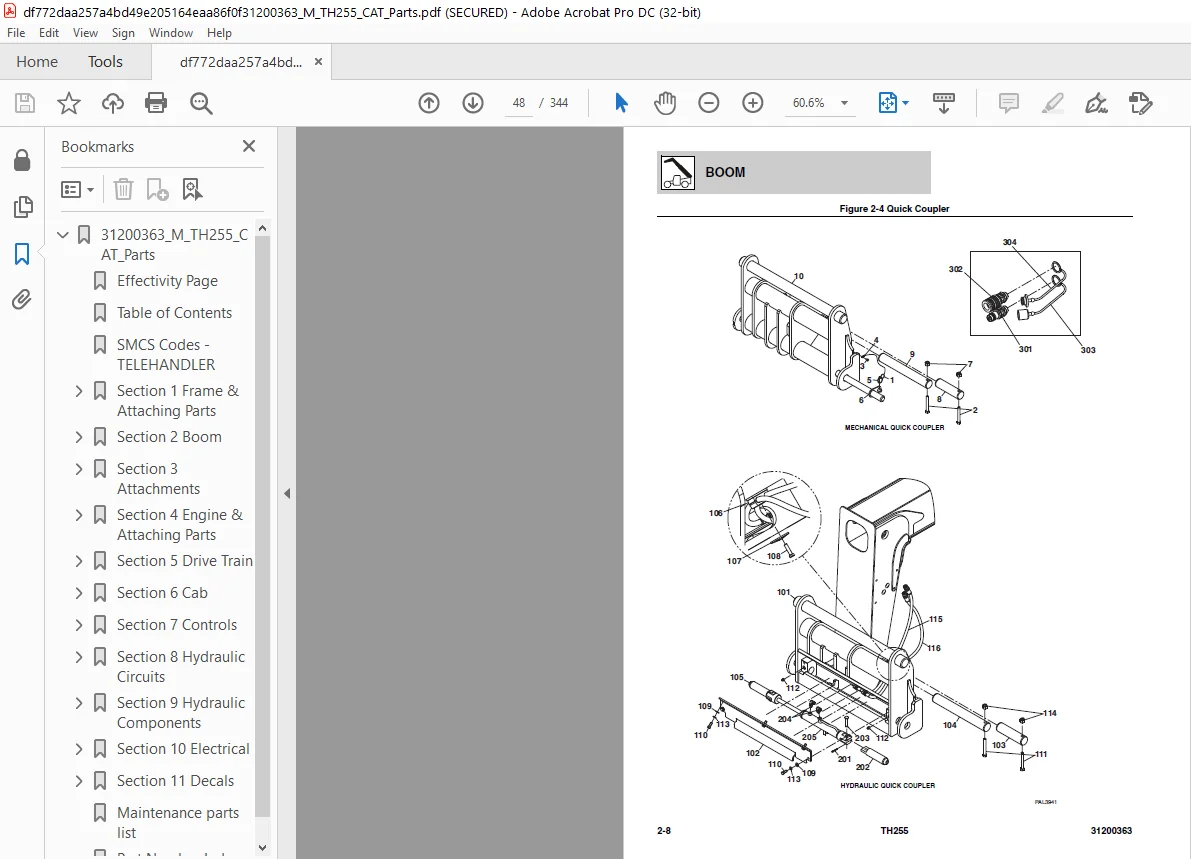This screenshot has width=1191, height=859.
Task: Select the highlight text pen tool
Action: point(1053,103)
